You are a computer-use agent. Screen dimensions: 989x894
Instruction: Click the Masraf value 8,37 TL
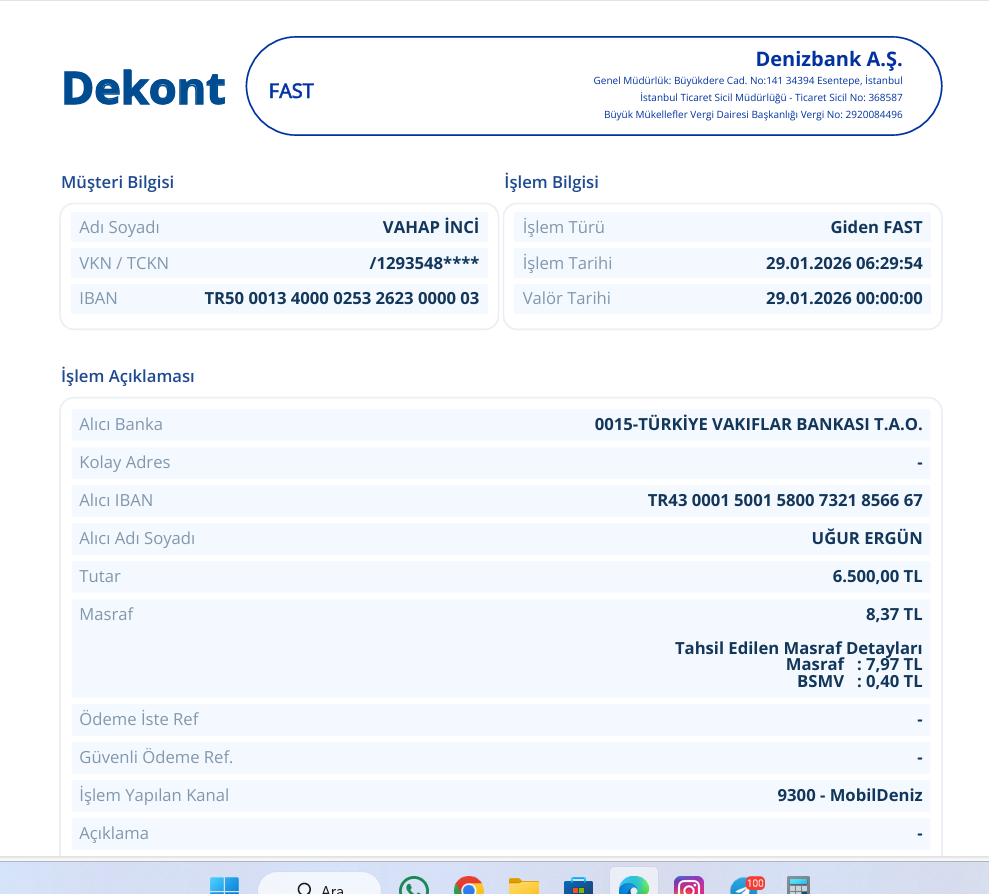coord(894,614)
